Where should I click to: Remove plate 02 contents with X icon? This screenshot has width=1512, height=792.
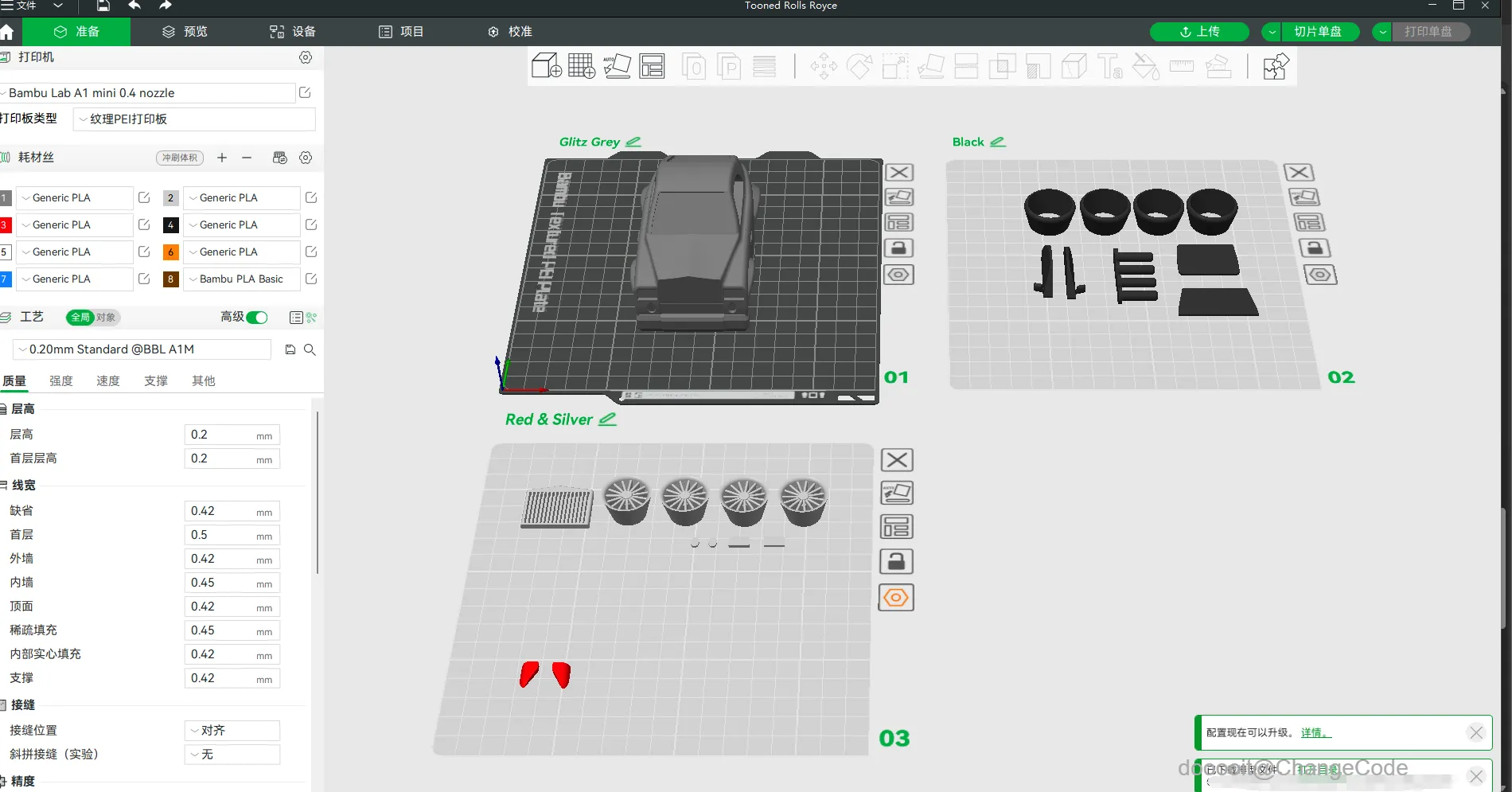point(1299,172)
